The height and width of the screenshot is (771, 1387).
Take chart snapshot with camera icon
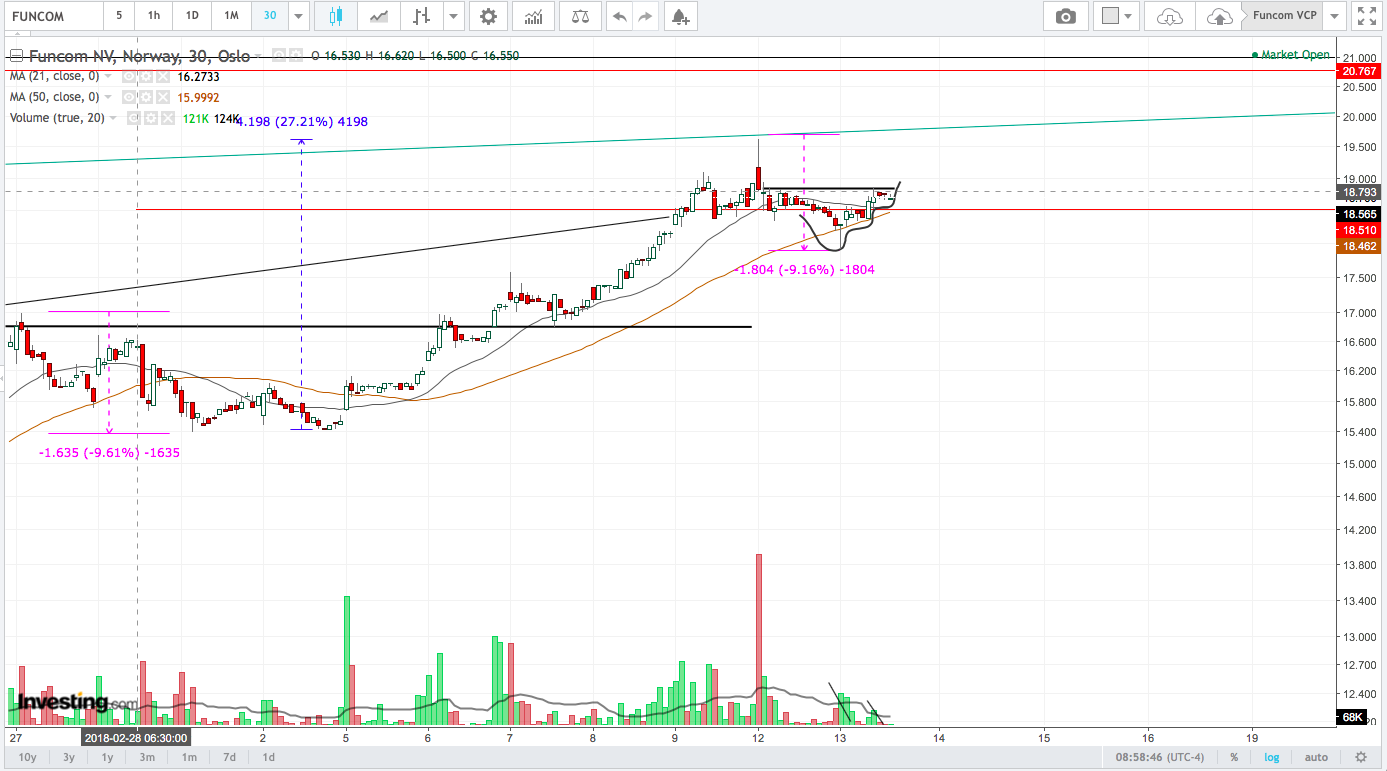pyautogui.click(x=1066, y=16)
